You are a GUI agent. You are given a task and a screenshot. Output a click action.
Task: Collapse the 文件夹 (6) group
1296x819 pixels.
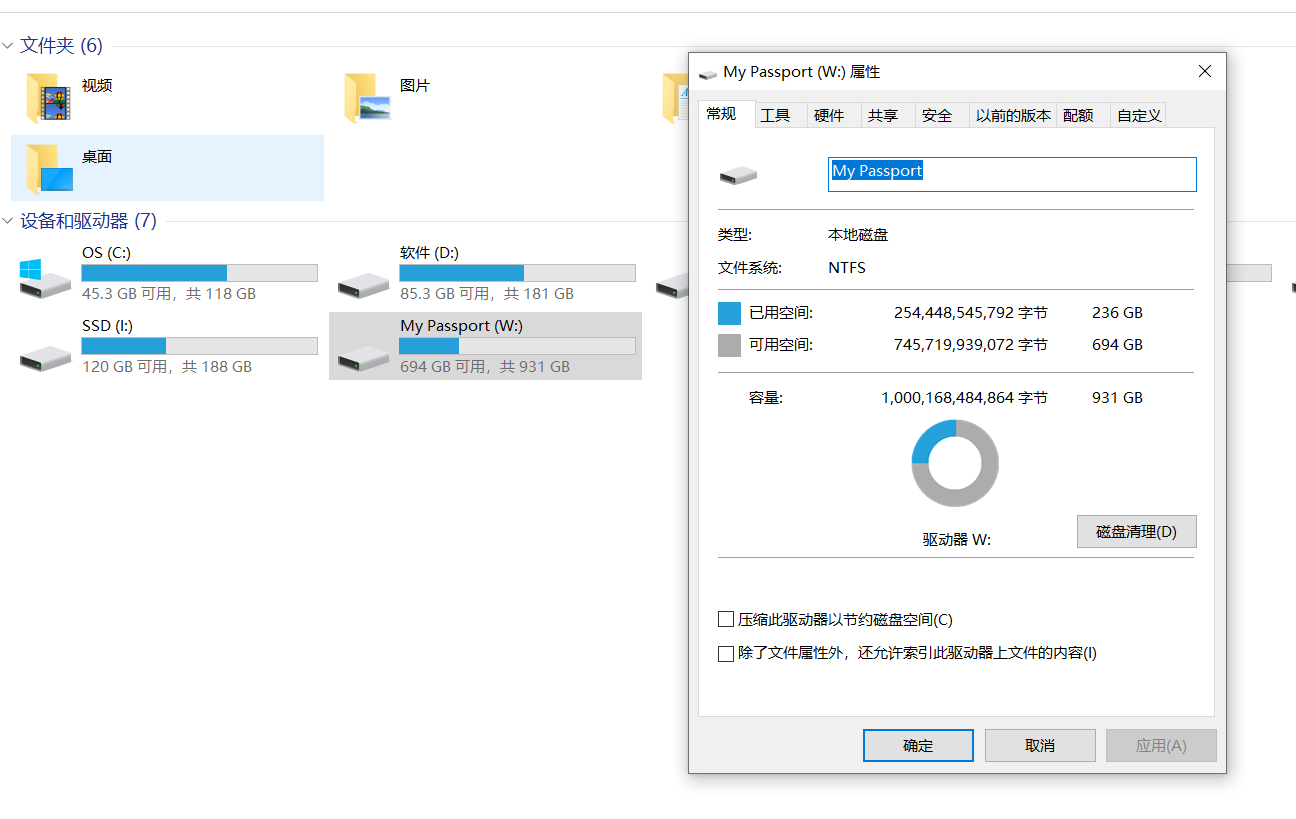pyautogui.click(x=8, y=46)
